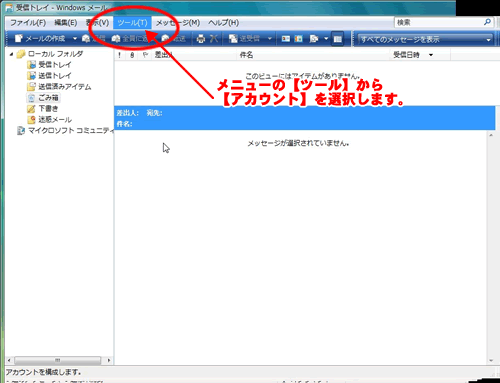Click the このビューにはアイテムがありません message
This screenshot has width=500, height=383.
point(302,76)
